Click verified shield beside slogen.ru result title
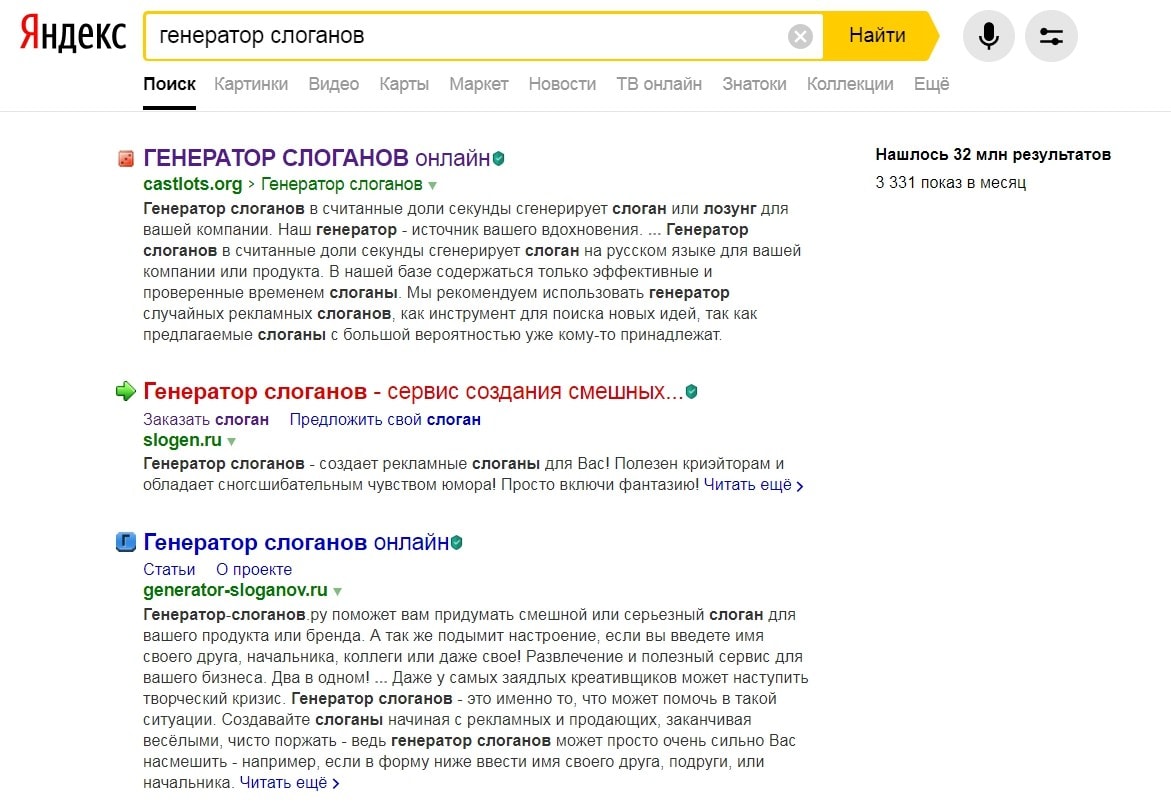 tap(692, 391)
